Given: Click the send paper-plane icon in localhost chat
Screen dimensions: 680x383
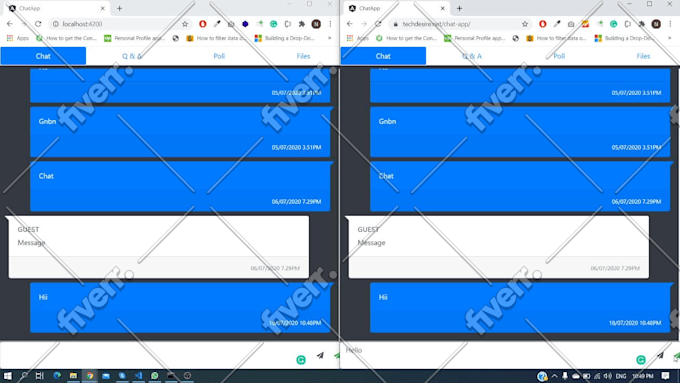Looking at the screenshot, I should pyautogui.click(x=320, y=356).
